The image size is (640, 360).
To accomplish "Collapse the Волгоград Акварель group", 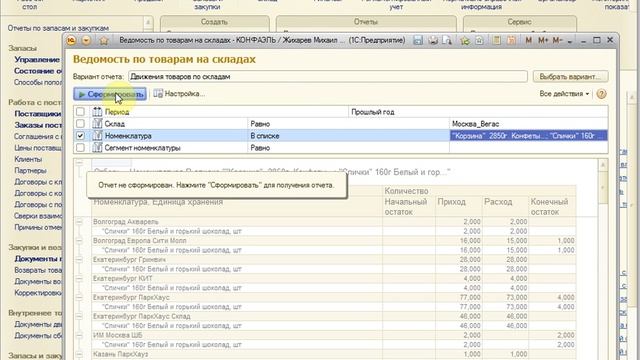I will (79, 222).
